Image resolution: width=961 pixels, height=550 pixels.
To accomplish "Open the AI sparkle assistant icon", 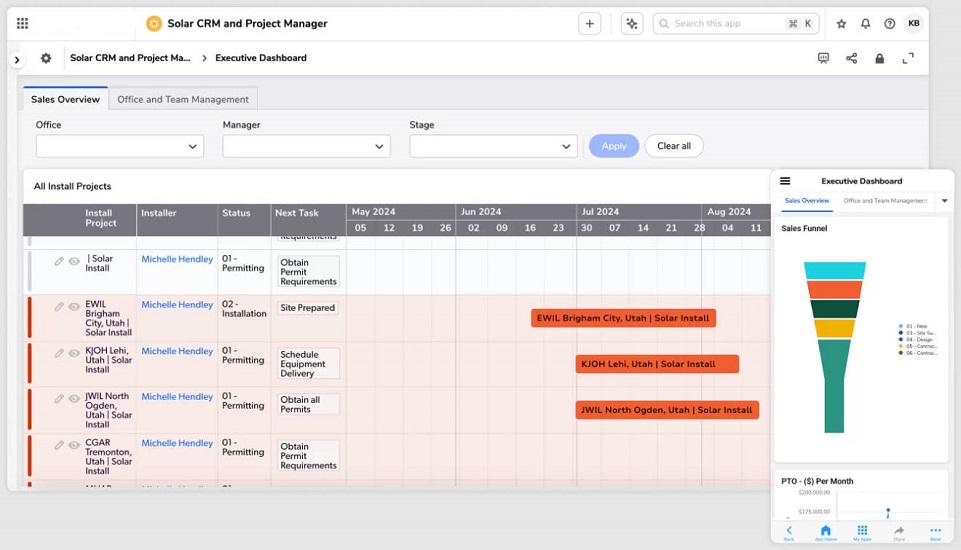I will [631, 24].
